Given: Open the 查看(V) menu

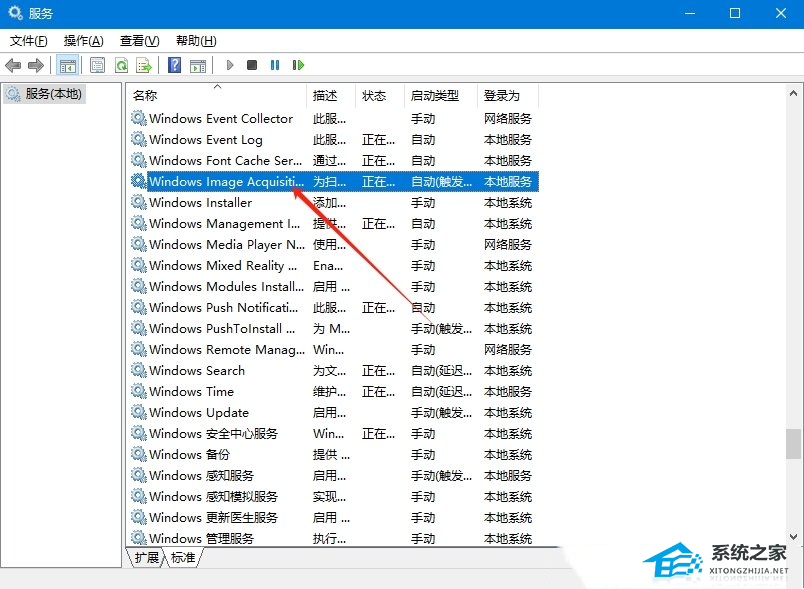Looking at the screenshot, I should pyautogui.click(x=139, y=40).
